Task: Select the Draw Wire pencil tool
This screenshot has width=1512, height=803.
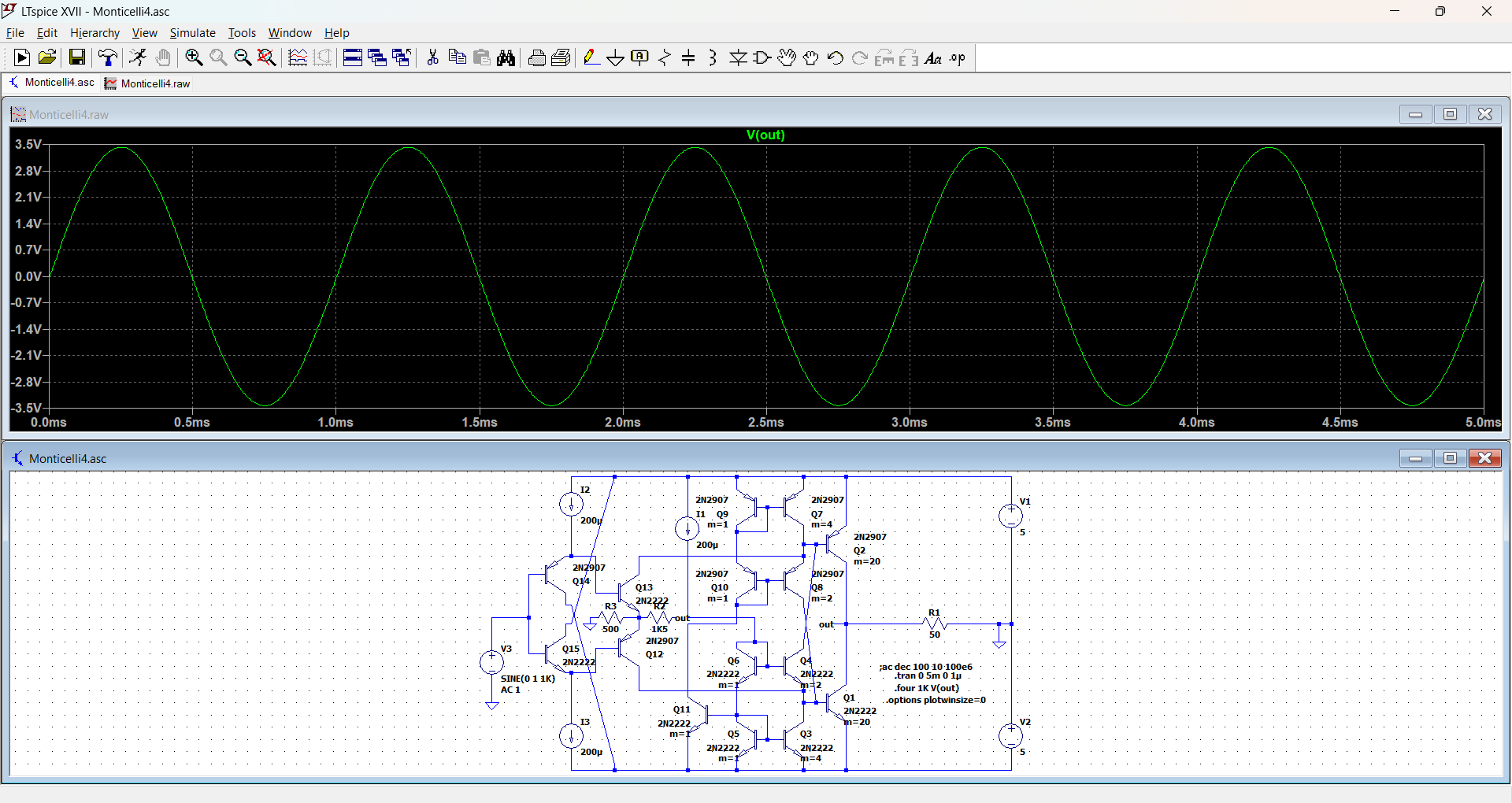Action: coord(591,57)
